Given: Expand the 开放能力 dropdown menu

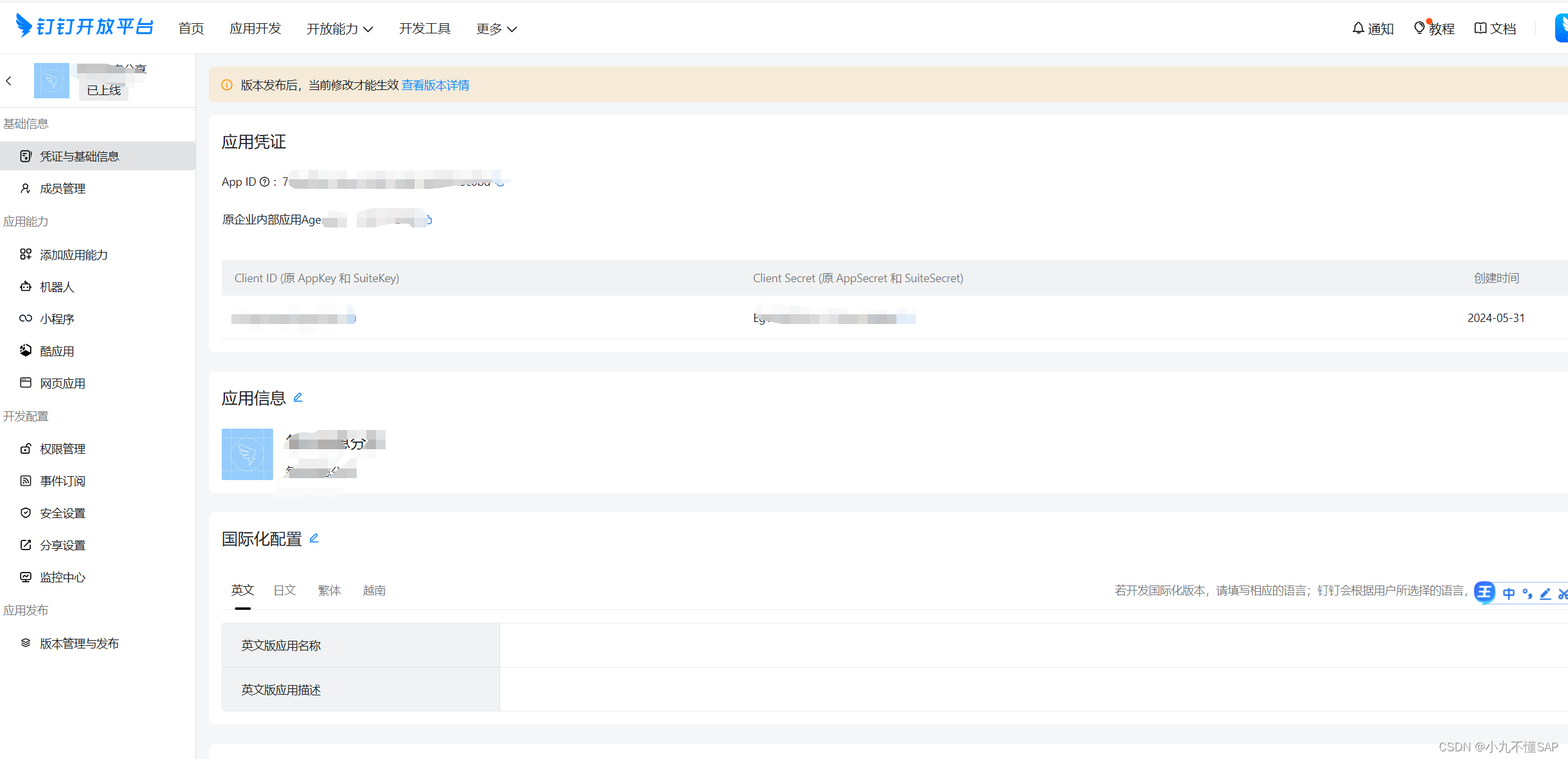Looking at the screenshot, I should pyautogui.click(x=339, y=29).
